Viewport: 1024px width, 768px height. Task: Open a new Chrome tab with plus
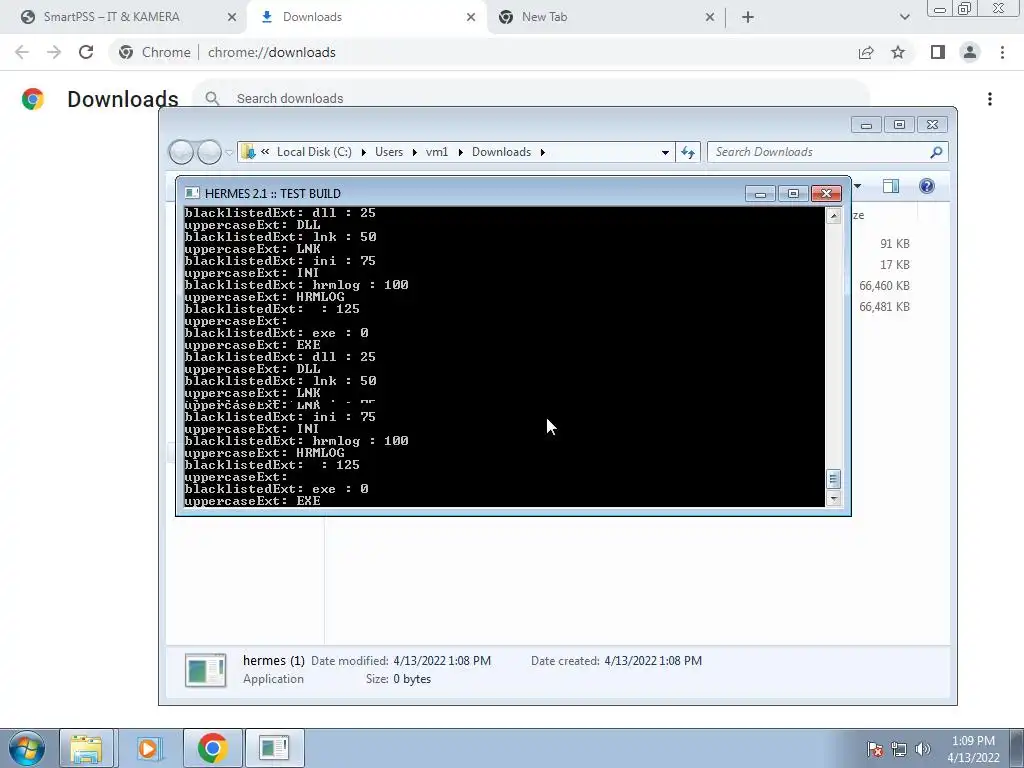(x=748, y=18)
